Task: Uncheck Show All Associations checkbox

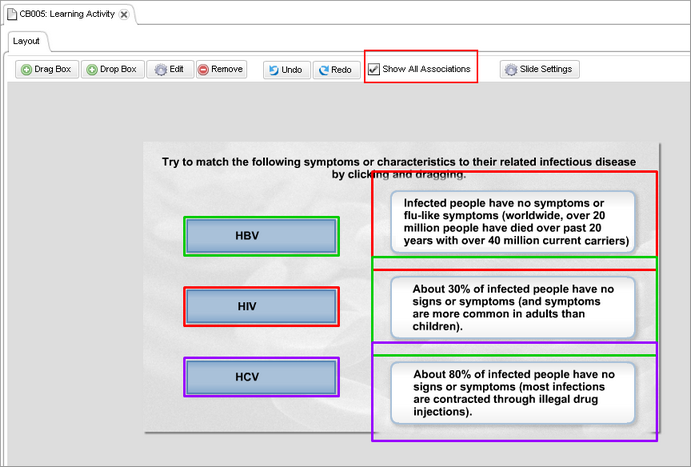Action: [374, 70]
